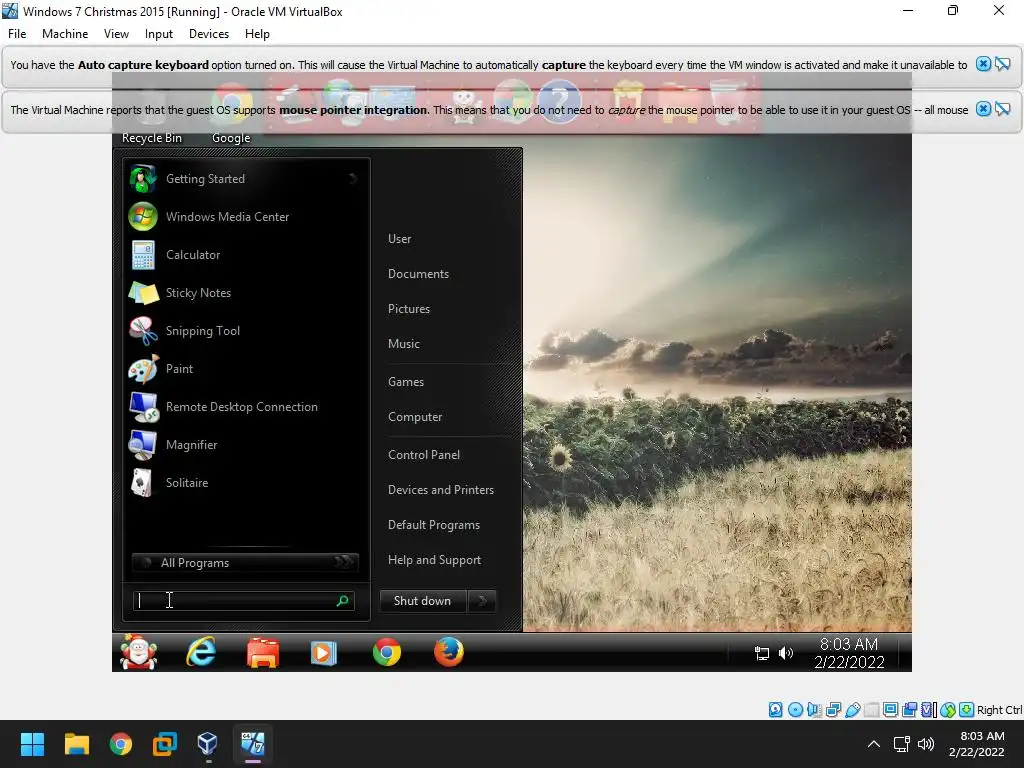Open Default Programs
The height and width of the screenshot is (768, 1024).
(x=434, y=525)
